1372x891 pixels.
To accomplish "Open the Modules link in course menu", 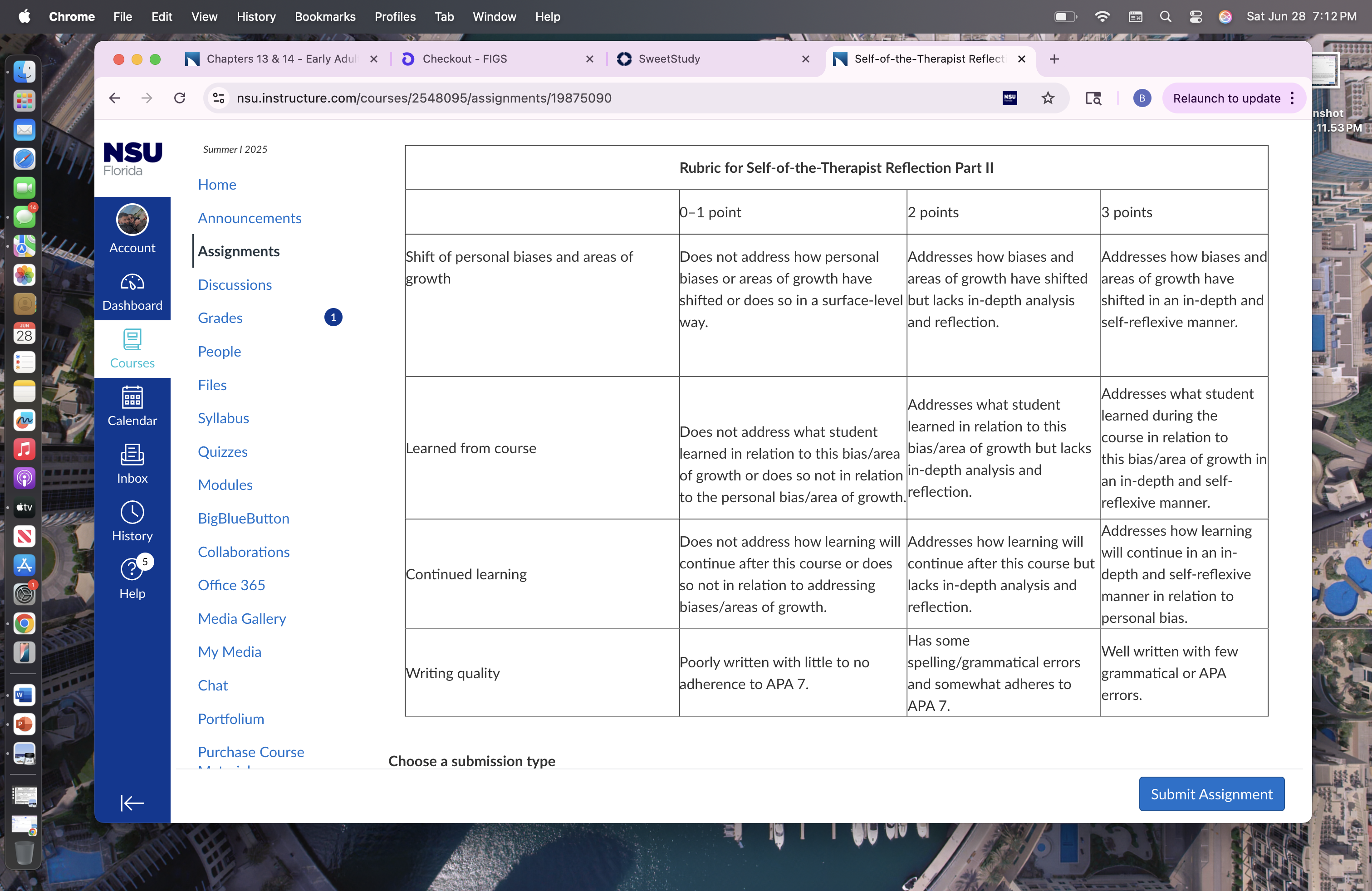I will click(225, 485).
